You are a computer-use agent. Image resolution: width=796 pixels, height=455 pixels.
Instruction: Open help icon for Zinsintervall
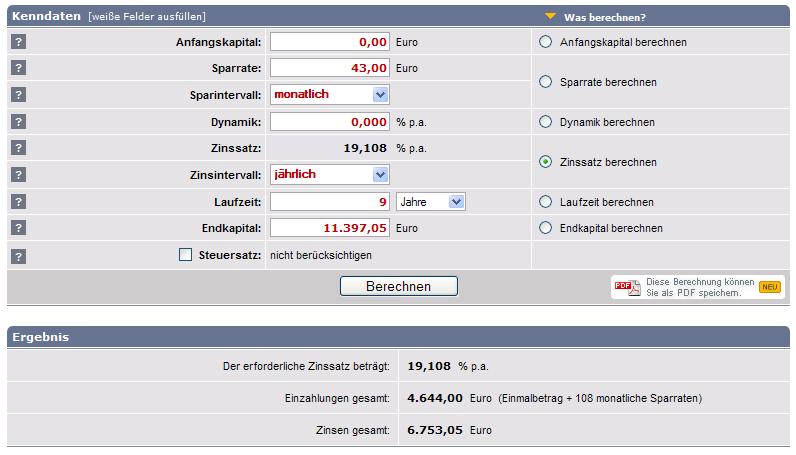coord(18,175)
